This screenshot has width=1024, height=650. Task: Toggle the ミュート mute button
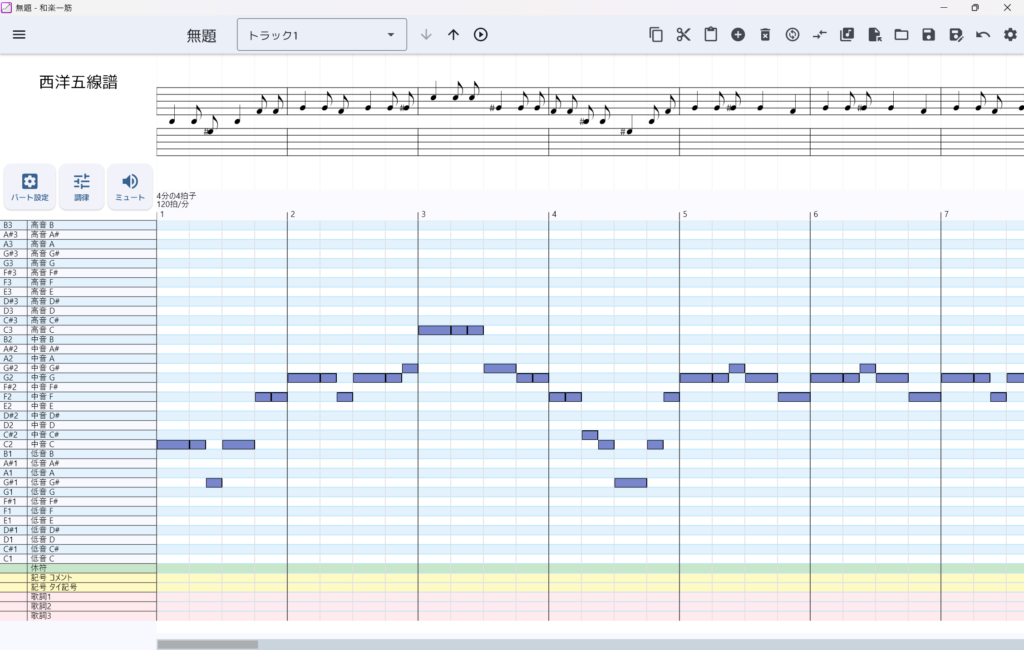(130, 187)
